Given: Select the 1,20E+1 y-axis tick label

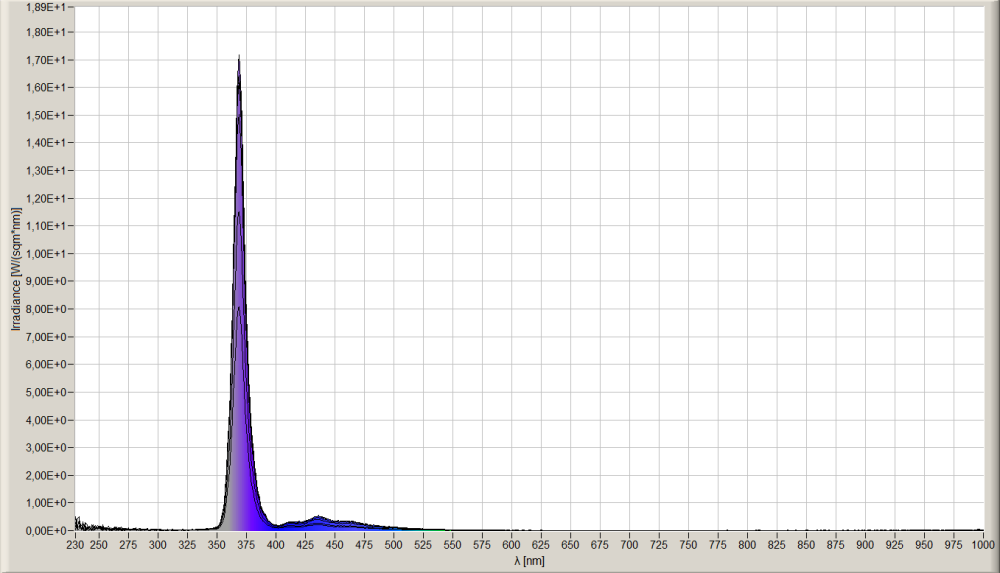Looking at the screenshot, I should (x=46, y=198).
